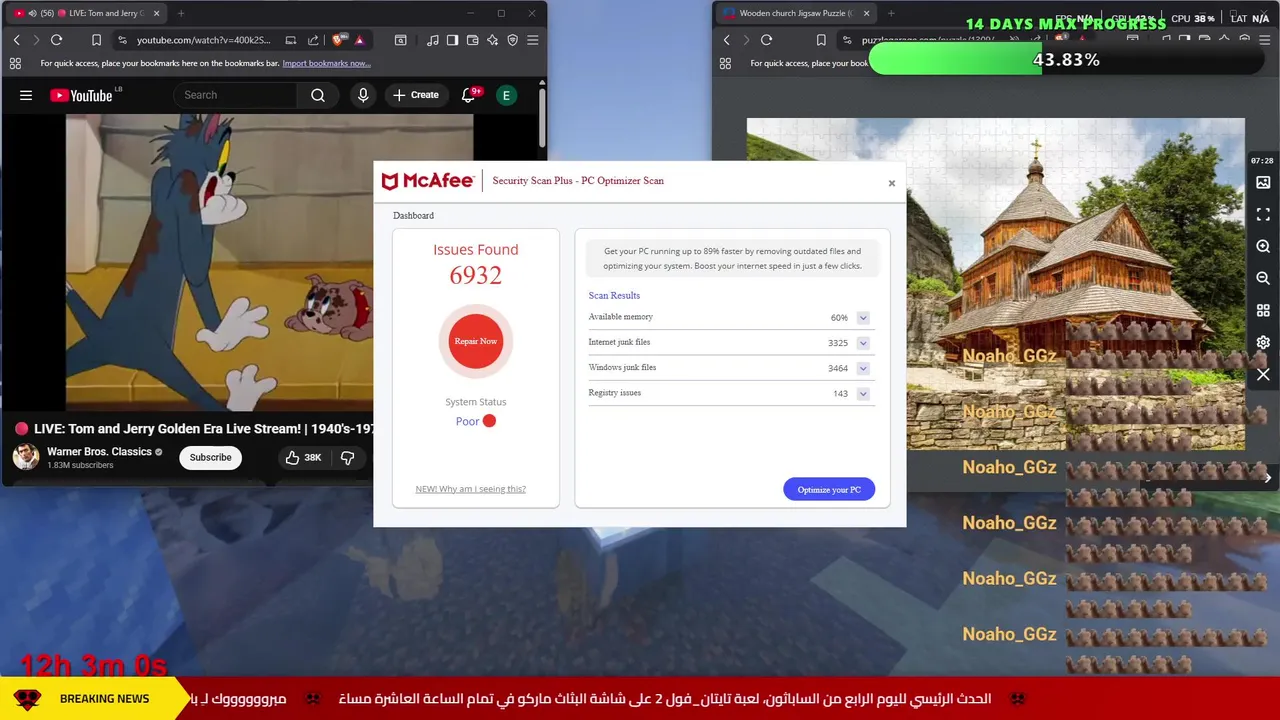Toggle the sidebar panel icon in YouTube window
The height and width of the screenshot is (720, 1280).
pyautogui.click(x=452, y=40)
